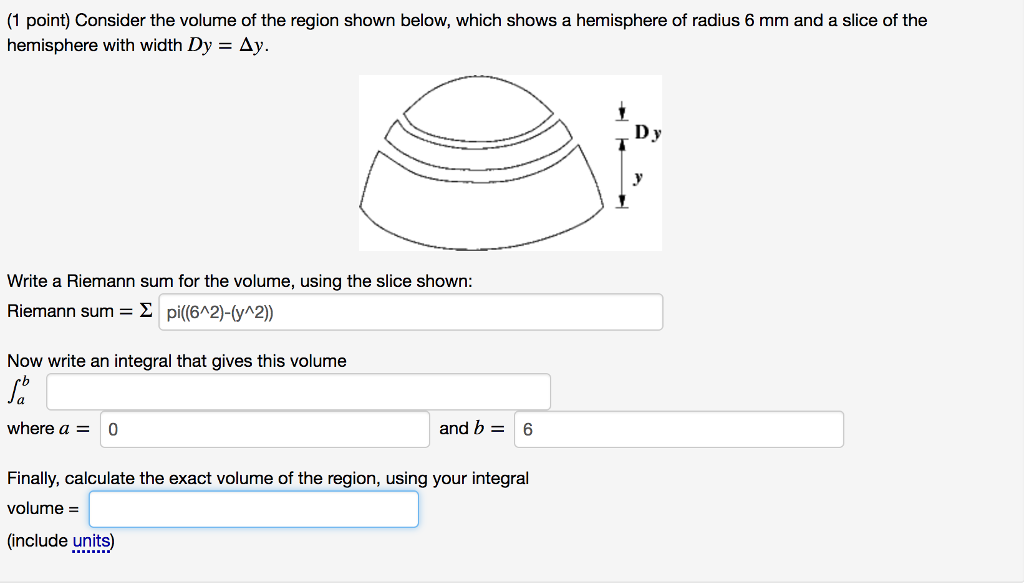Screen dimensions: 1024x584
Task: Click the top cap of the hemisphere diagram
Action: (484, 113)
